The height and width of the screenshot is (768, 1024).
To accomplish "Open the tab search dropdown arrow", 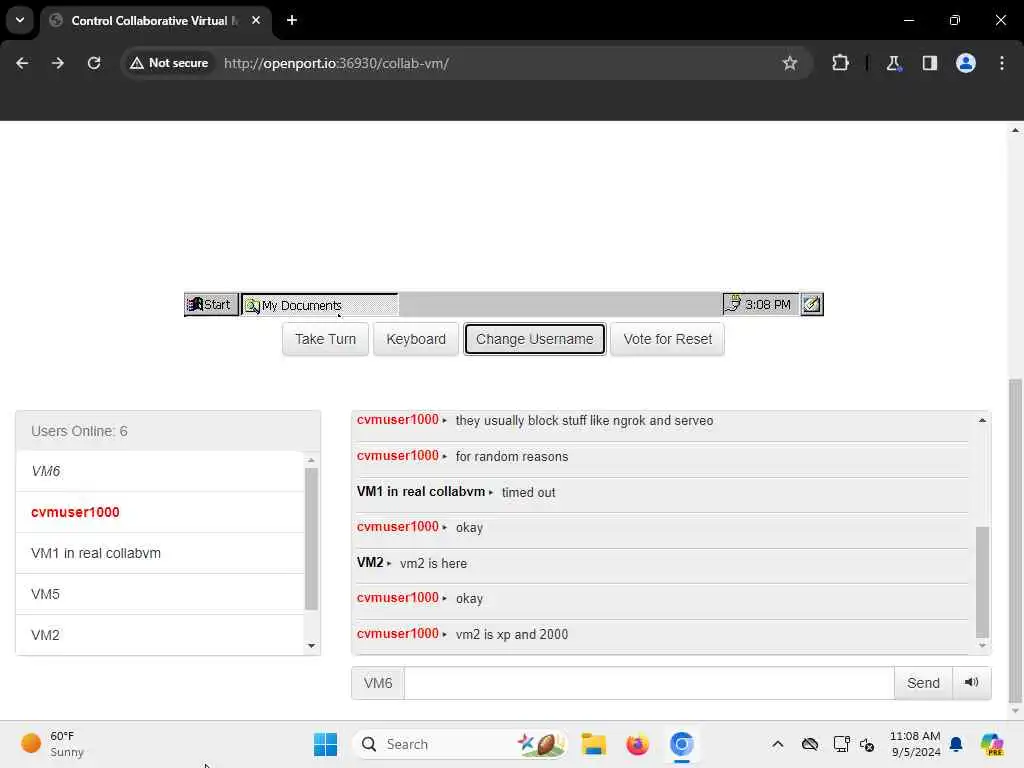I will coord(20,20).
